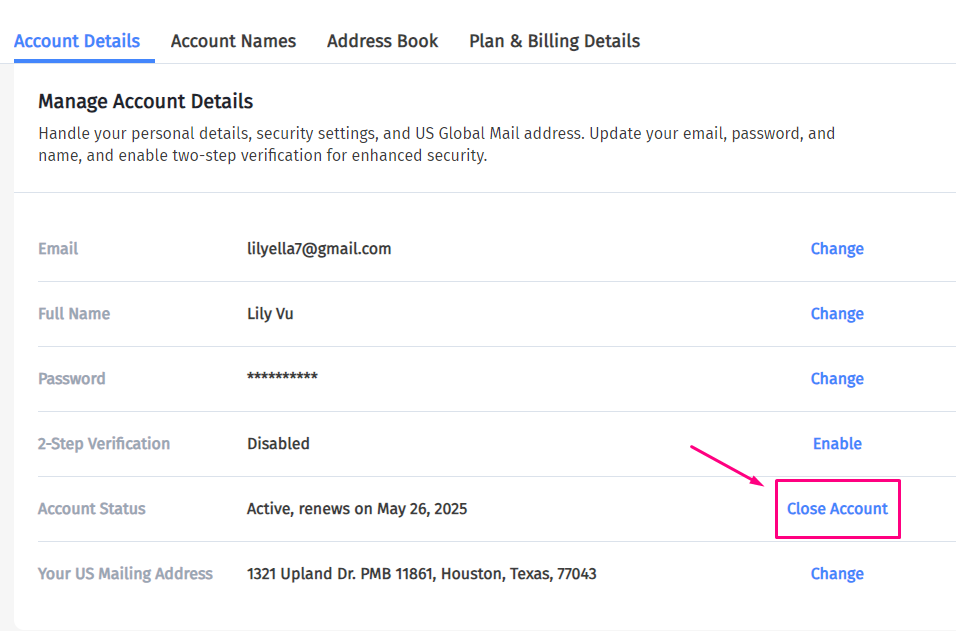Screen dimensions: 956x631
Task: Open the Account Names tab
Action: click(x=233, y=41)
